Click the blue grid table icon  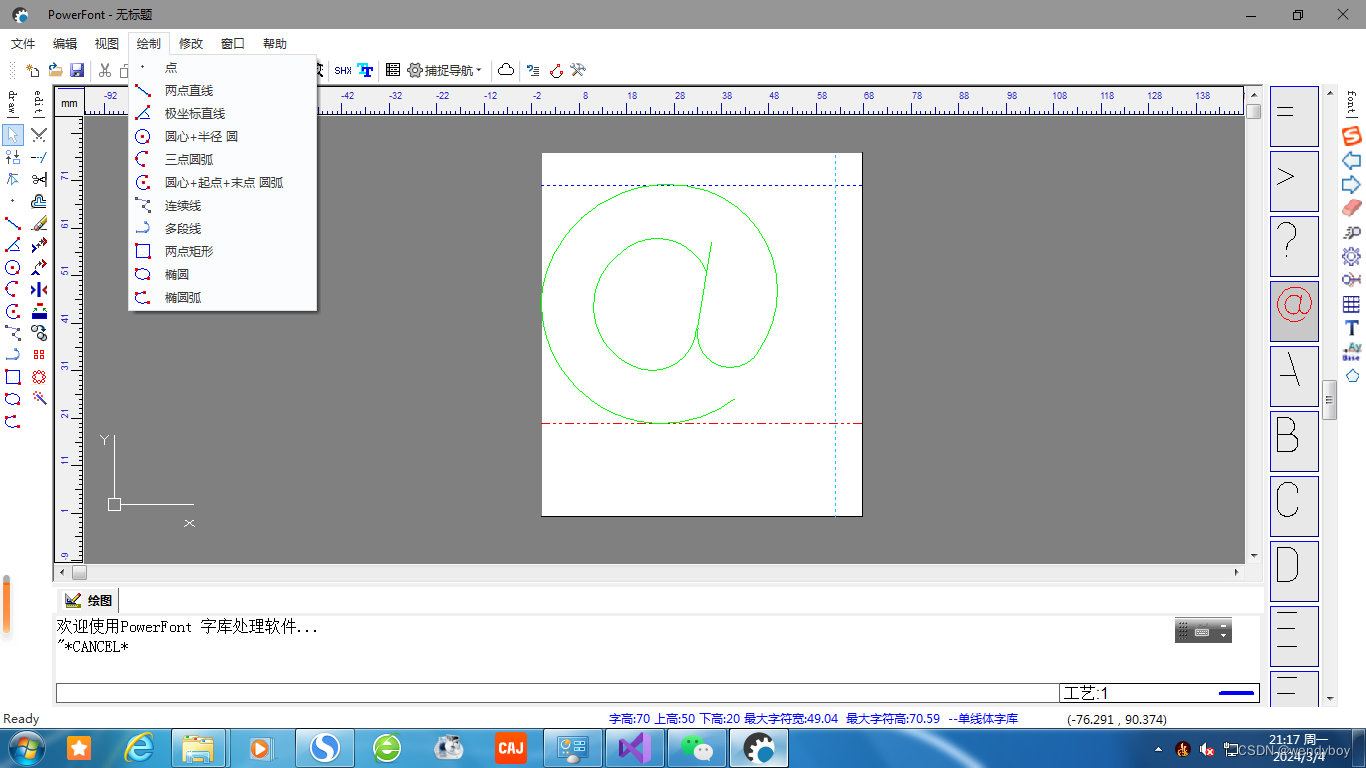click(1352, 305)
